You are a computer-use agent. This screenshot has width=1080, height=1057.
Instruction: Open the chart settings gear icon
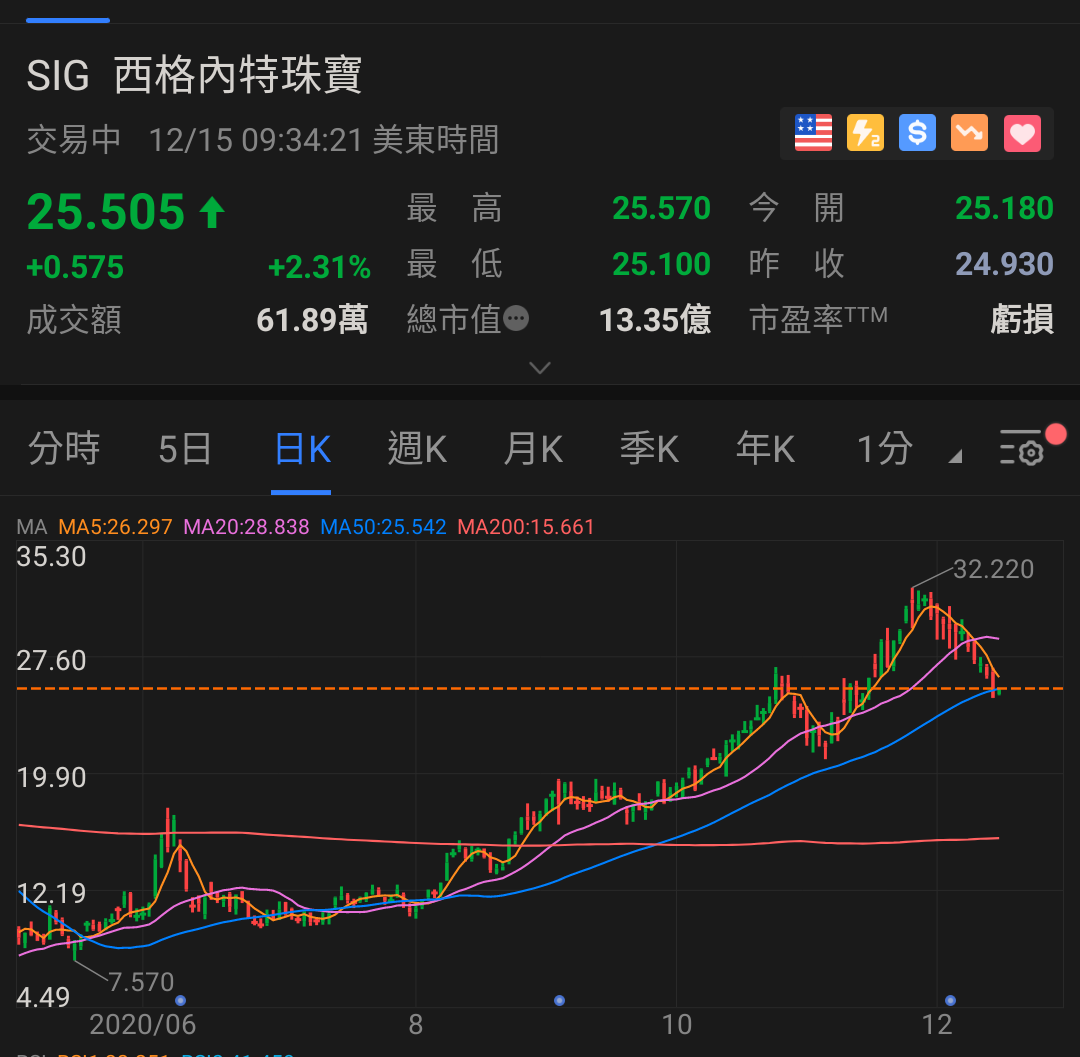(x=1021, y=448)
